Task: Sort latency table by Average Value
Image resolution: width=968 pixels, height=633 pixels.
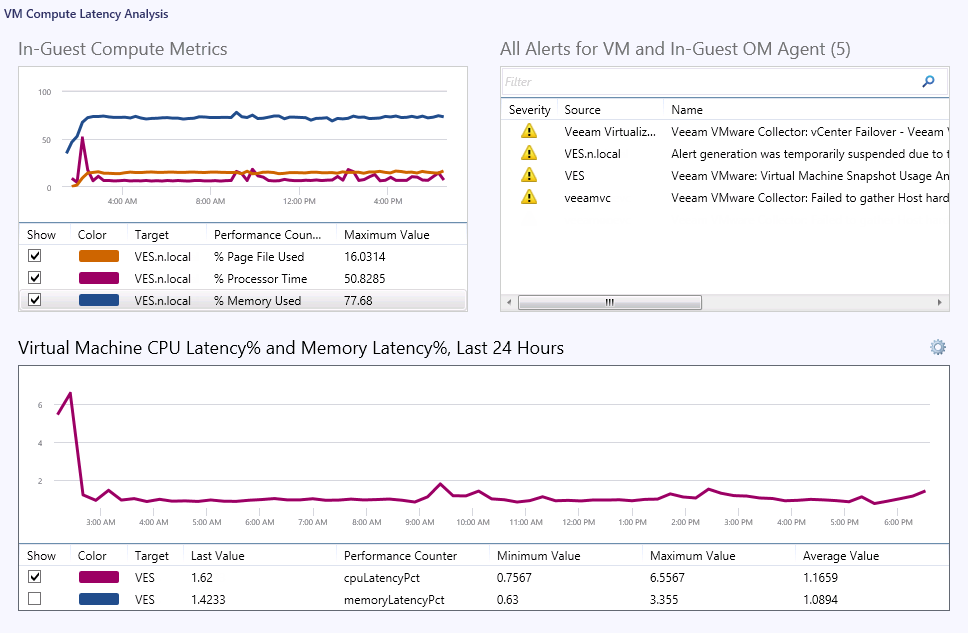Action: pos(840,556)
